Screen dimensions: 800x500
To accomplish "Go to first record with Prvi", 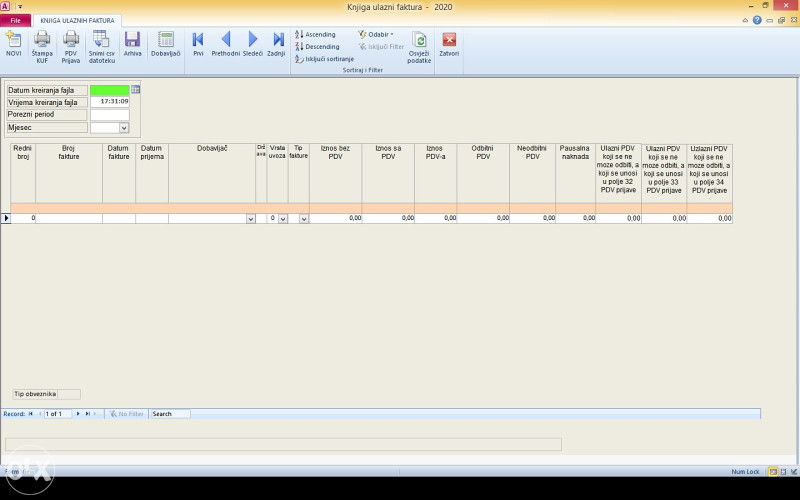I will pos(198,44).
